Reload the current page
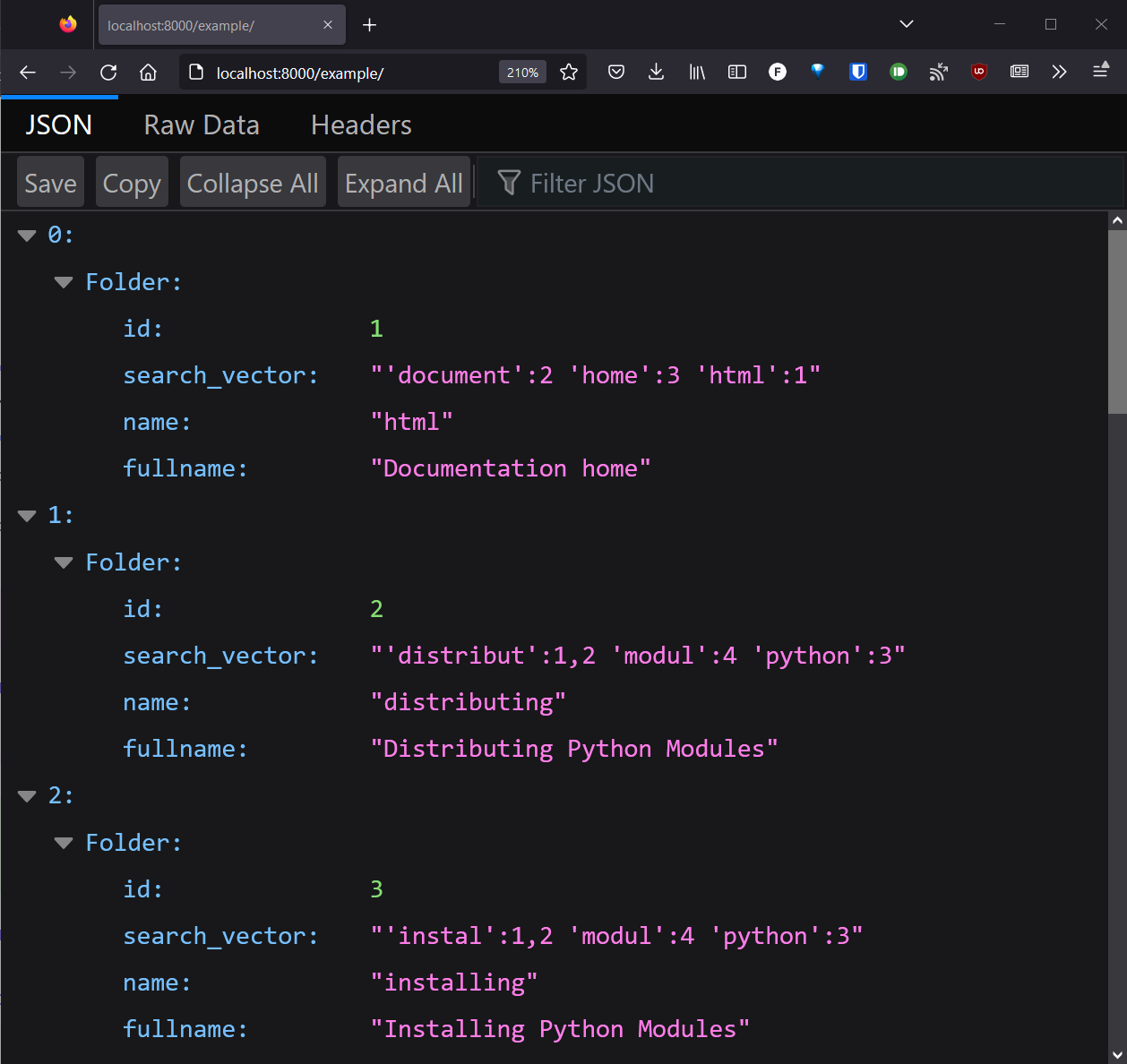The height and width of the screenshot is (1064, 1127). click(x=108, y=72)
